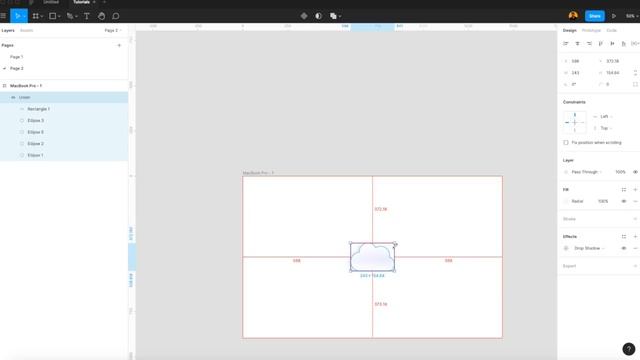The width and height of the screenshot is (640, 360).
Task: Switch to the Code tab
Action: (611, 30)
